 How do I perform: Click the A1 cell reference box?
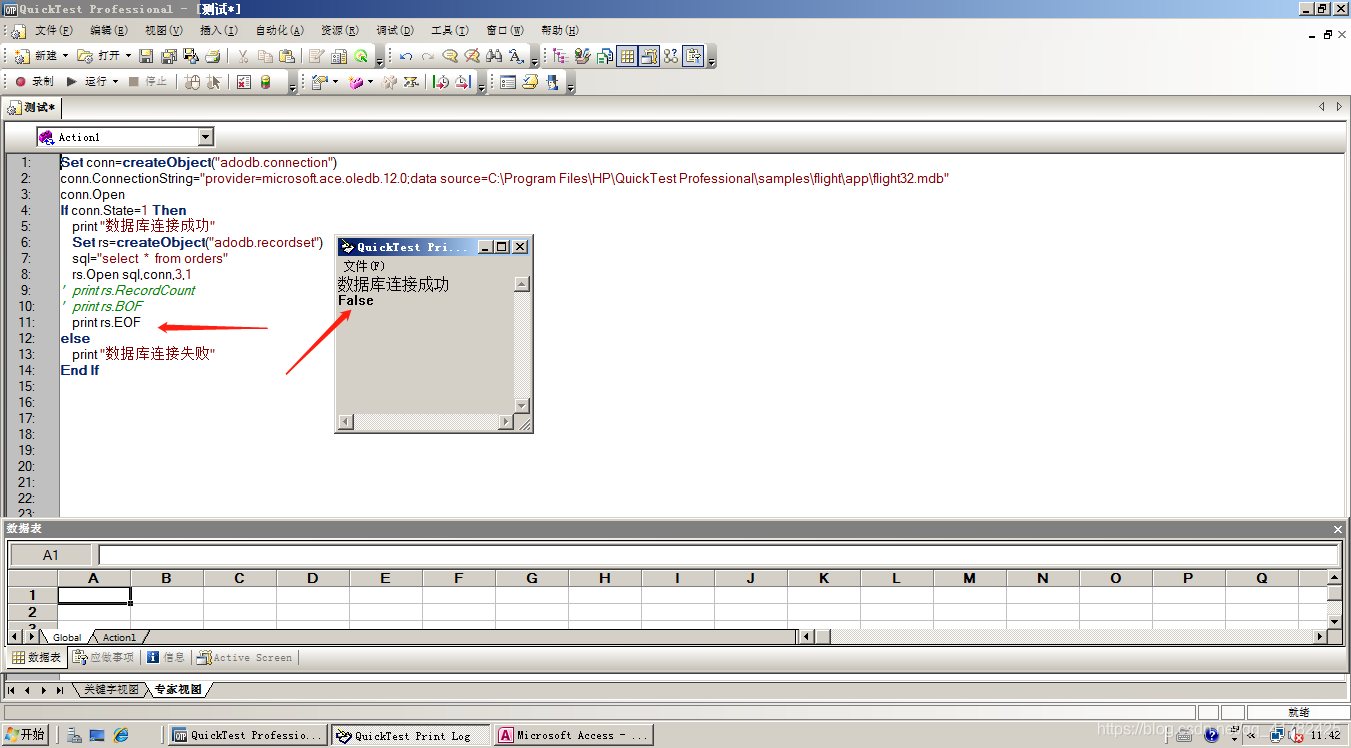click(51, 555)
